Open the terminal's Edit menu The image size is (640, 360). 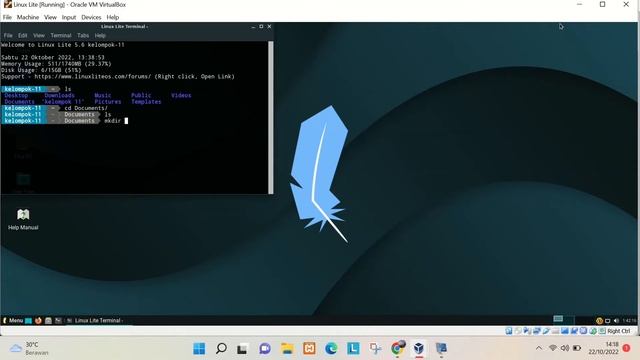tap(22, 36)
